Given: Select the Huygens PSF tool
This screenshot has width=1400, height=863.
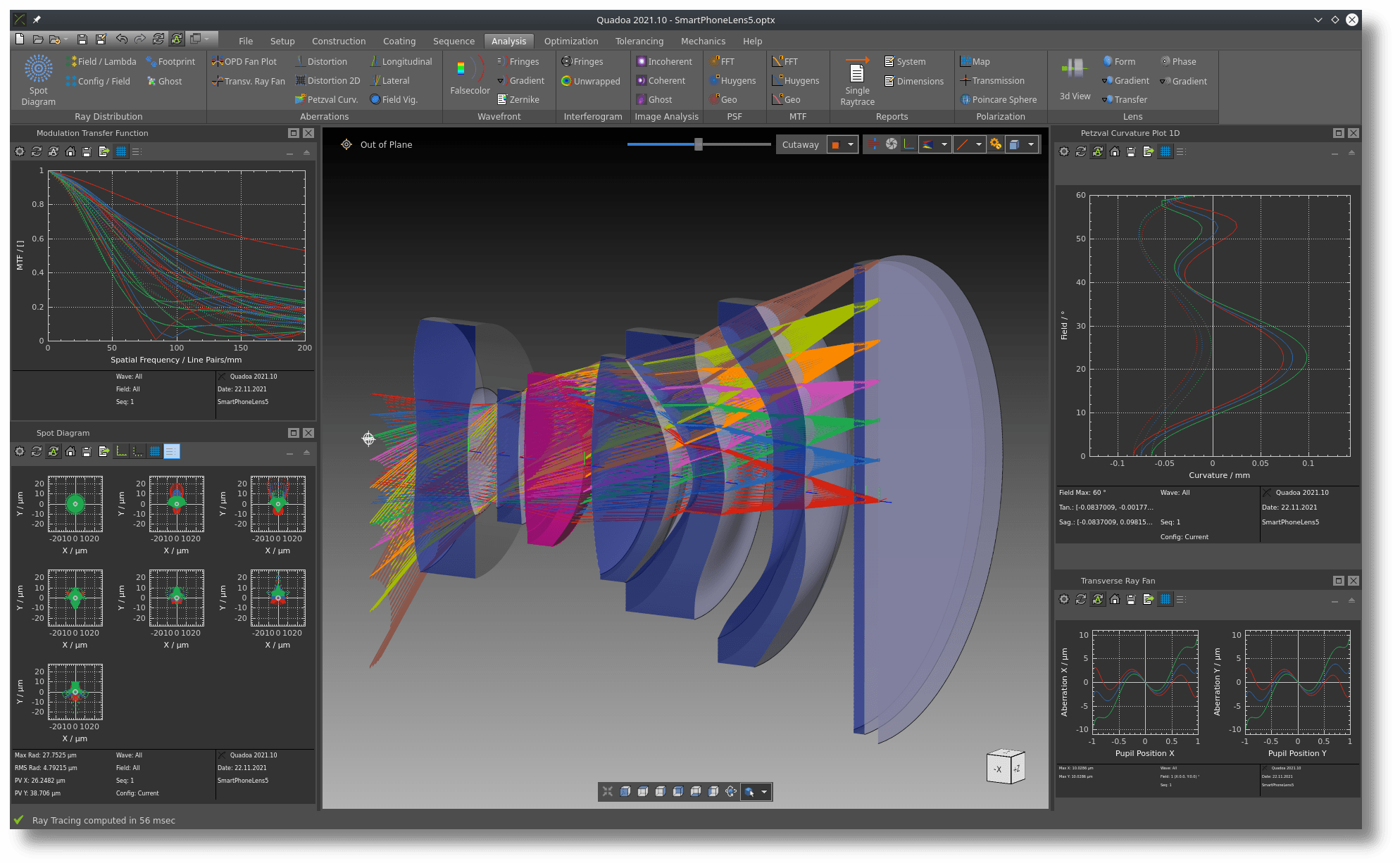Looking at the screenshot, I should [x=734, y=80].
